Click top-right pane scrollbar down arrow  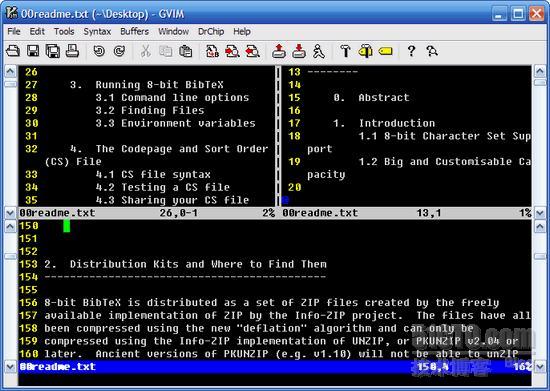pyautogui.click(x=540, y=213)
